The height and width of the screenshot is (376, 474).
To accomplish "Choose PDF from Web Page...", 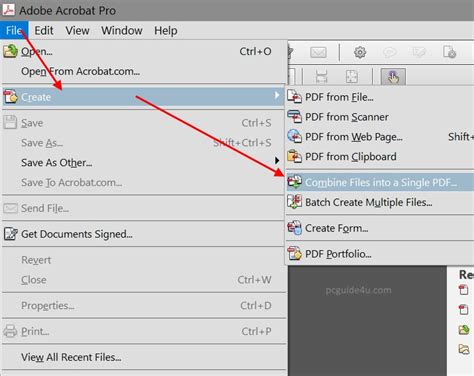I will pos(380,137).
